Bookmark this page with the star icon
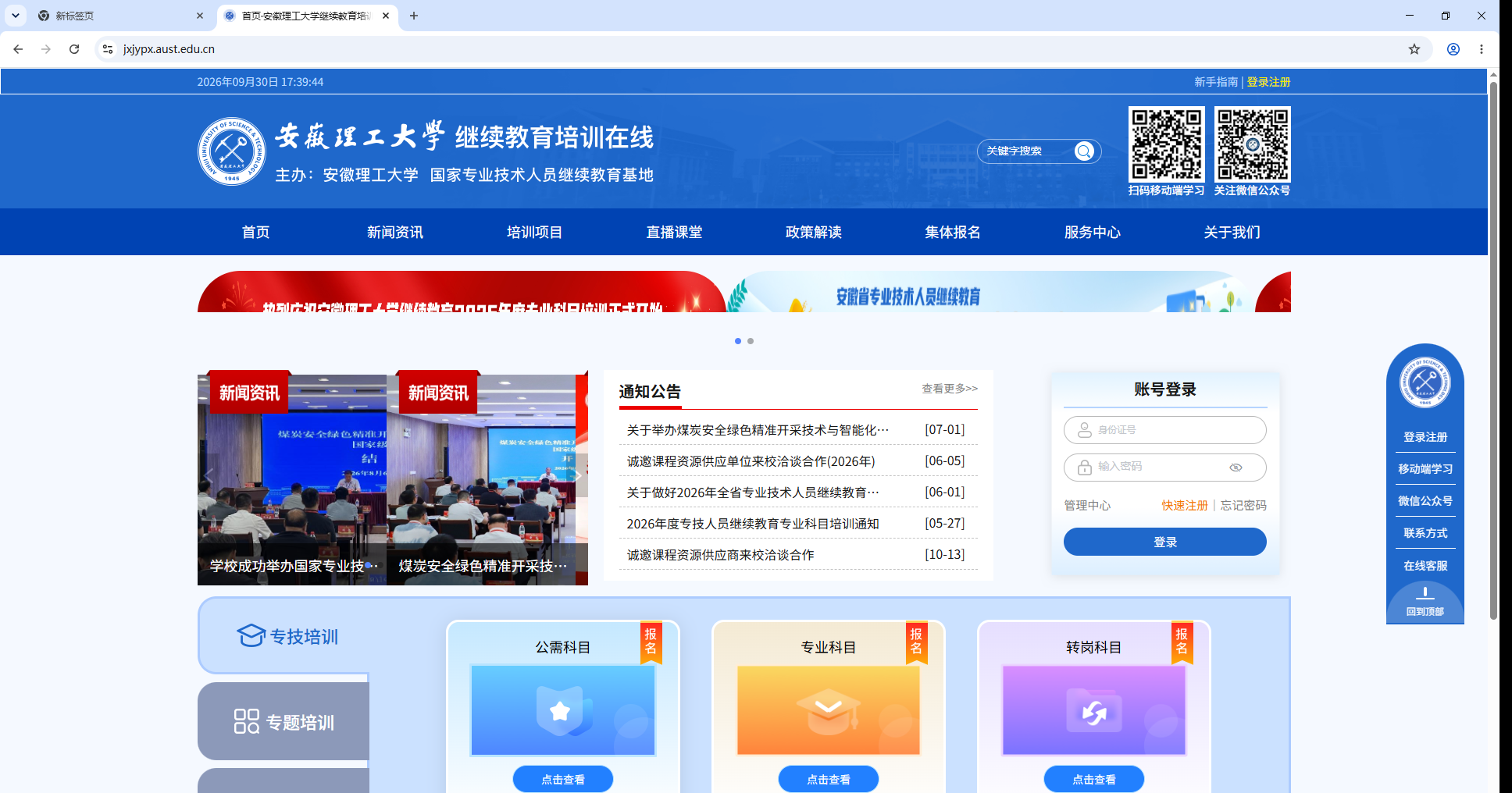1512x793 pixels. tap(1414, 49)
